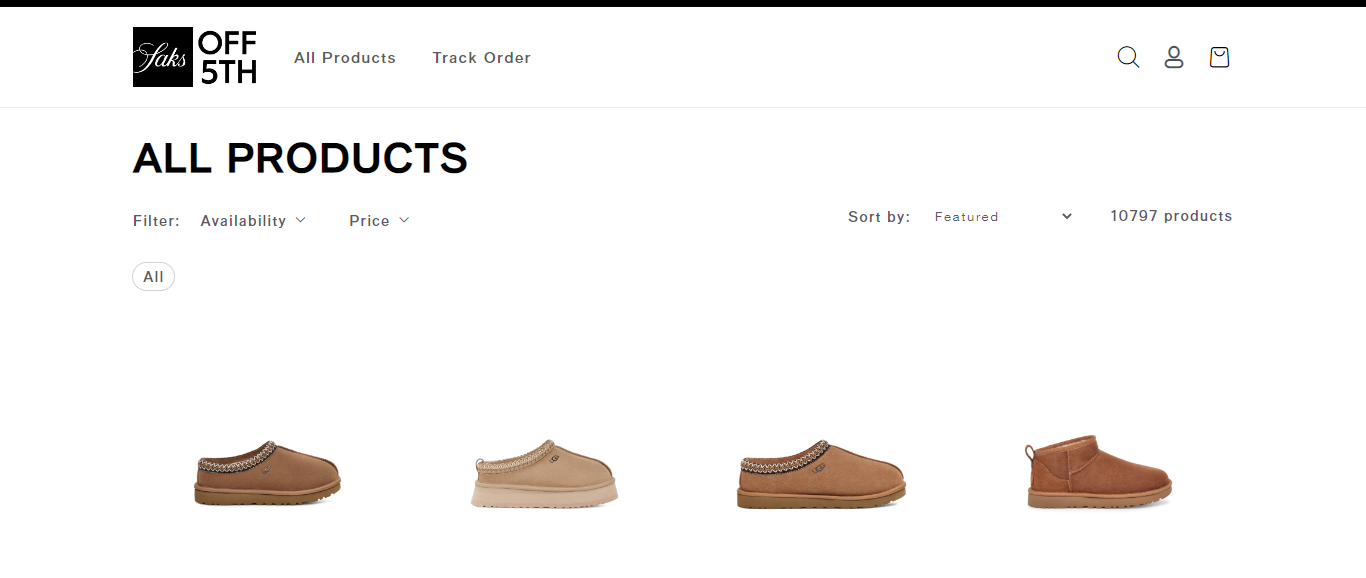Open the shopping bag cart icon

coord(1219,57)
